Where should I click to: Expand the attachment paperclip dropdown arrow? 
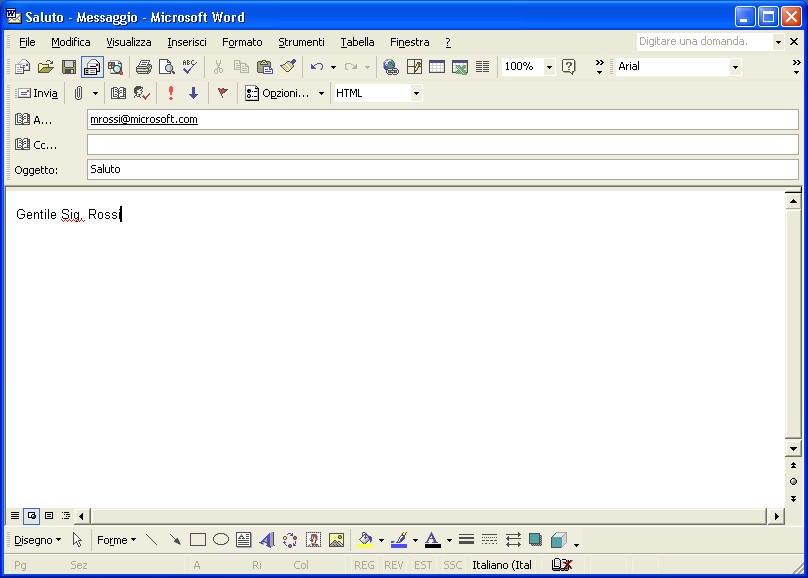[x=95, y=93]
